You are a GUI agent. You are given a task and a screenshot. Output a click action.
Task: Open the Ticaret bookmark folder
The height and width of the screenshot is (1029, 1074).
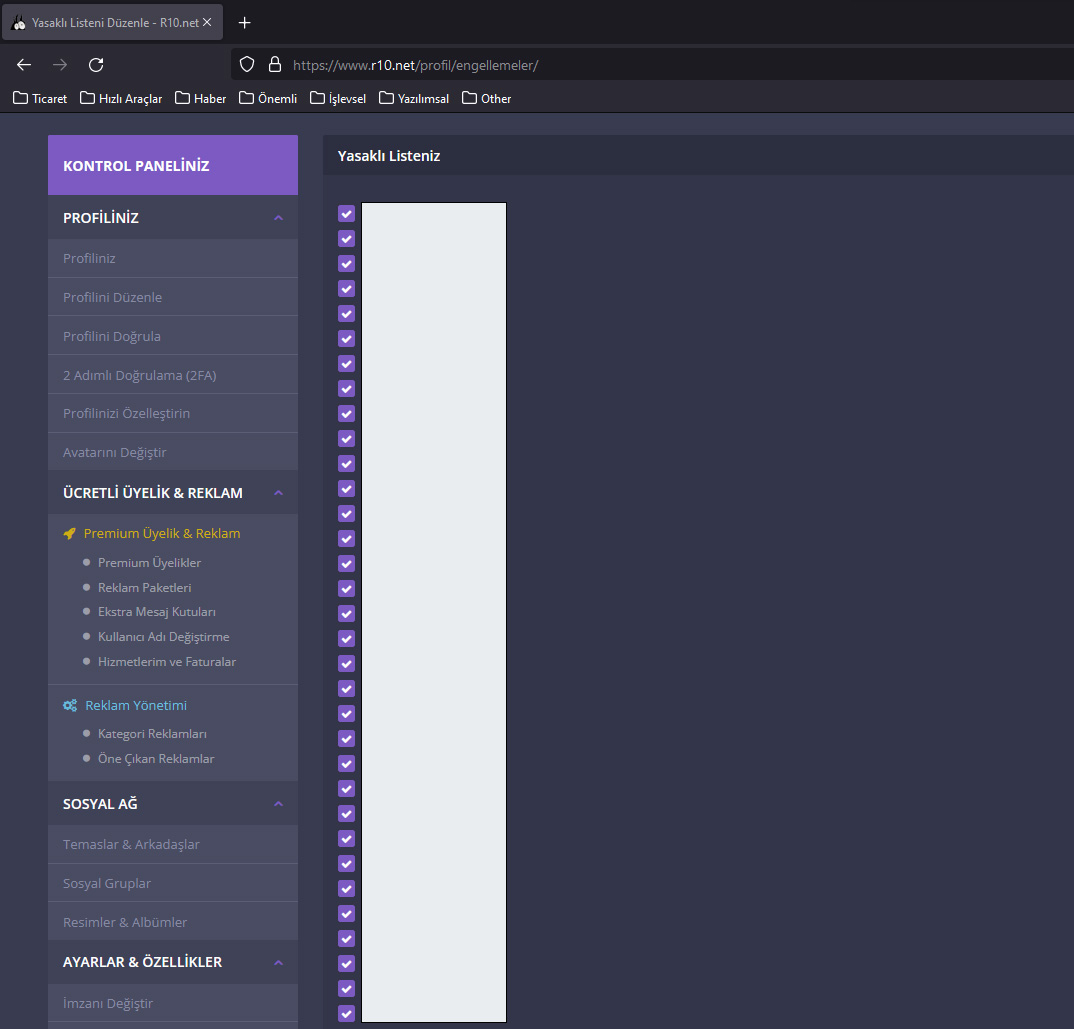coord(40,99)
